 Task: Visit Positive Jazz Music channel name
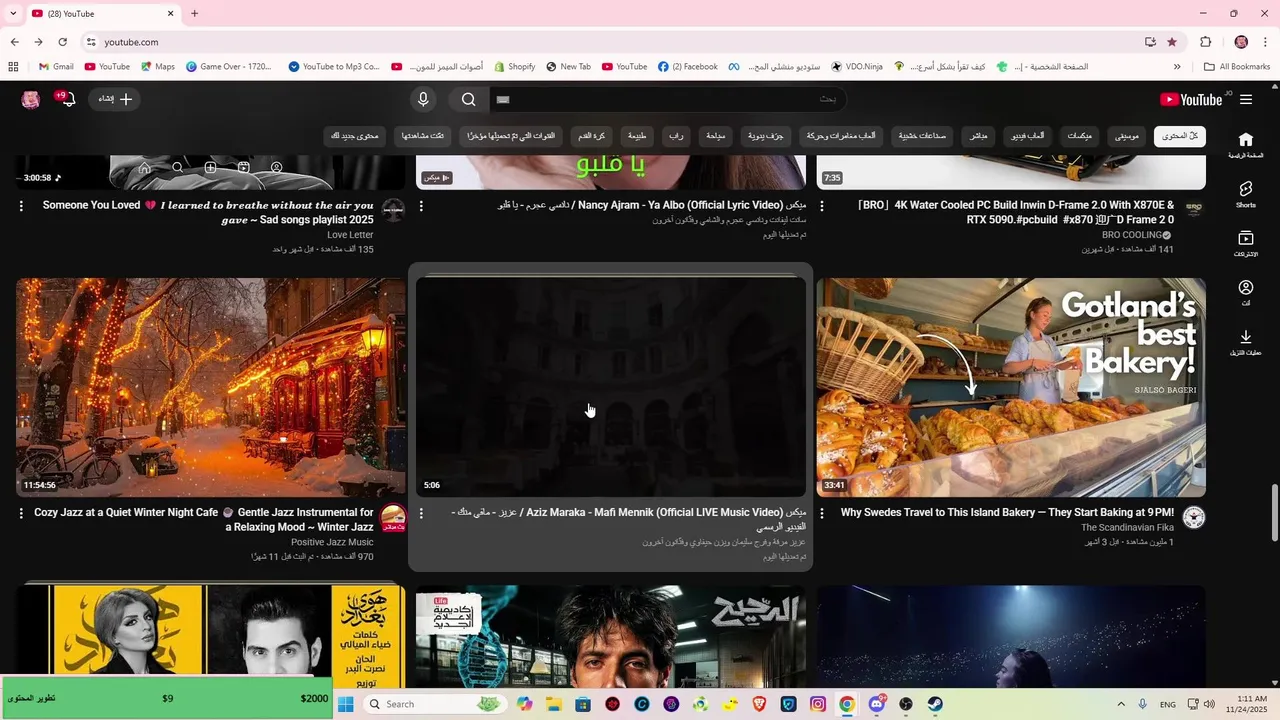(x=332, y=542)
